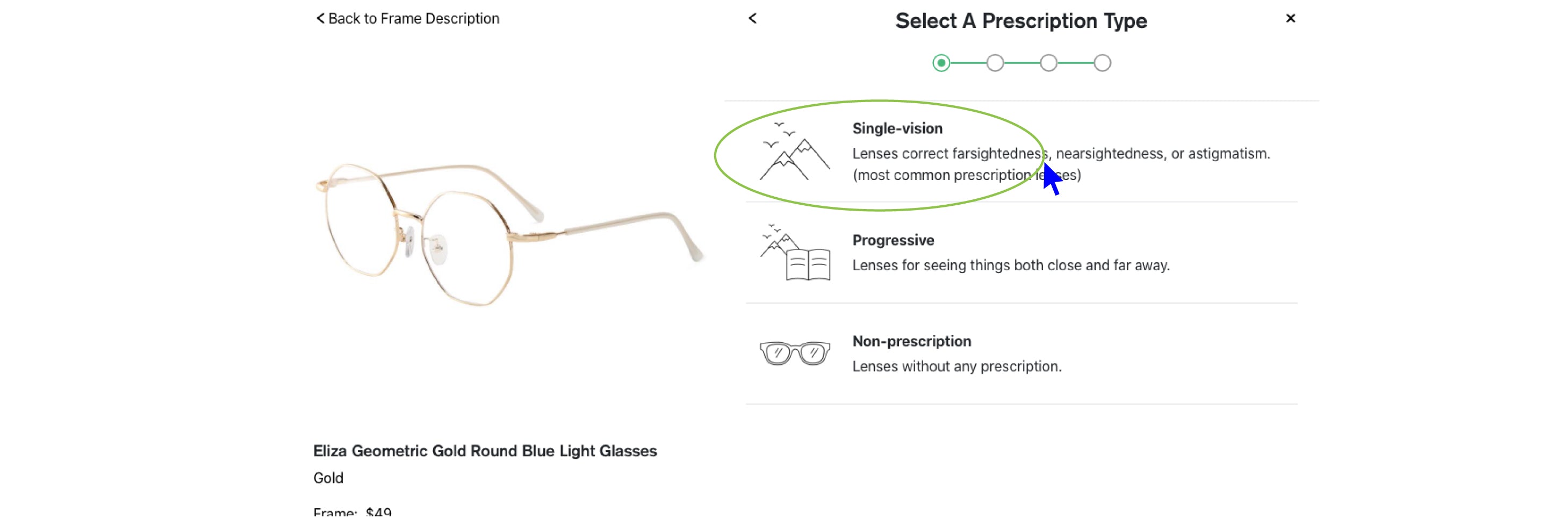Click the Single-vision mountains icon

point(794,152)
